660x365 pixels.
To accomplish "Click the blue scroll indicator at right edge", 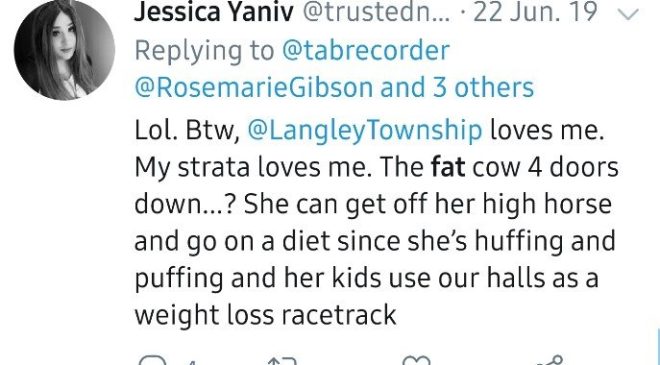I will coord(658,346).
